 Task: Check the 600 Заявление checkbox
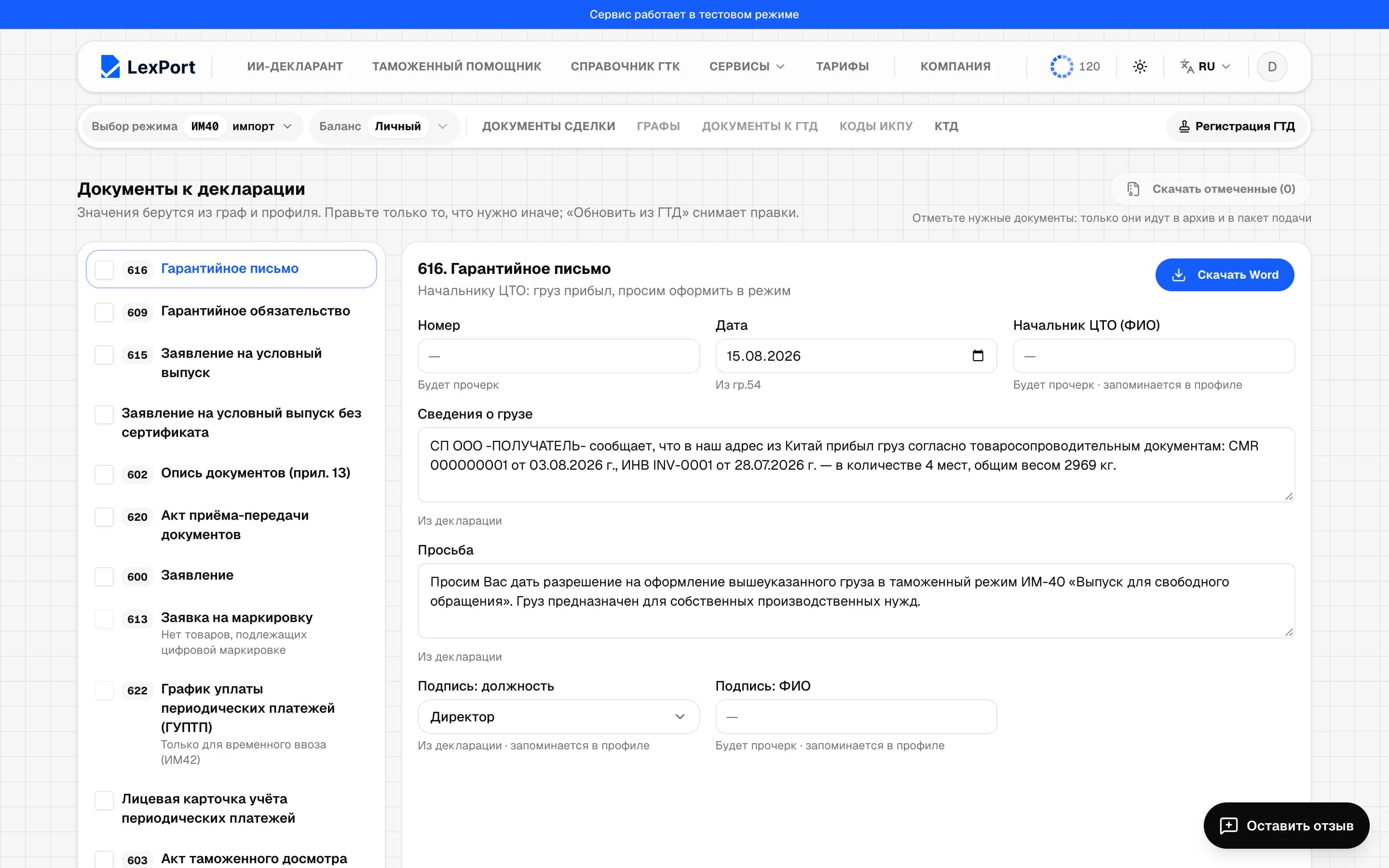click(105, 576)
